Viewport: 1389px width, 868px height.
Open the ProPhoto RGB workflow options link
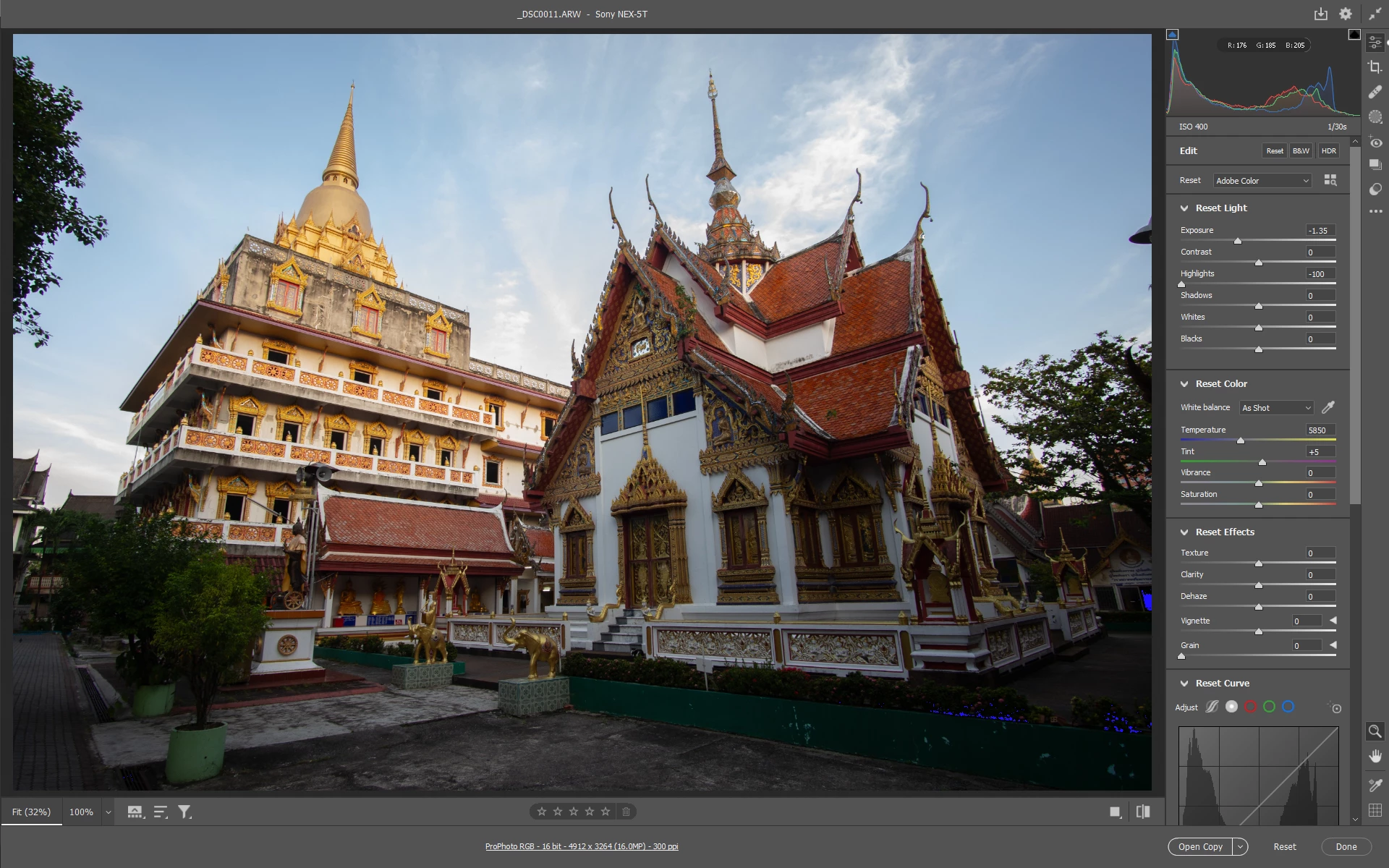[582, 846]
